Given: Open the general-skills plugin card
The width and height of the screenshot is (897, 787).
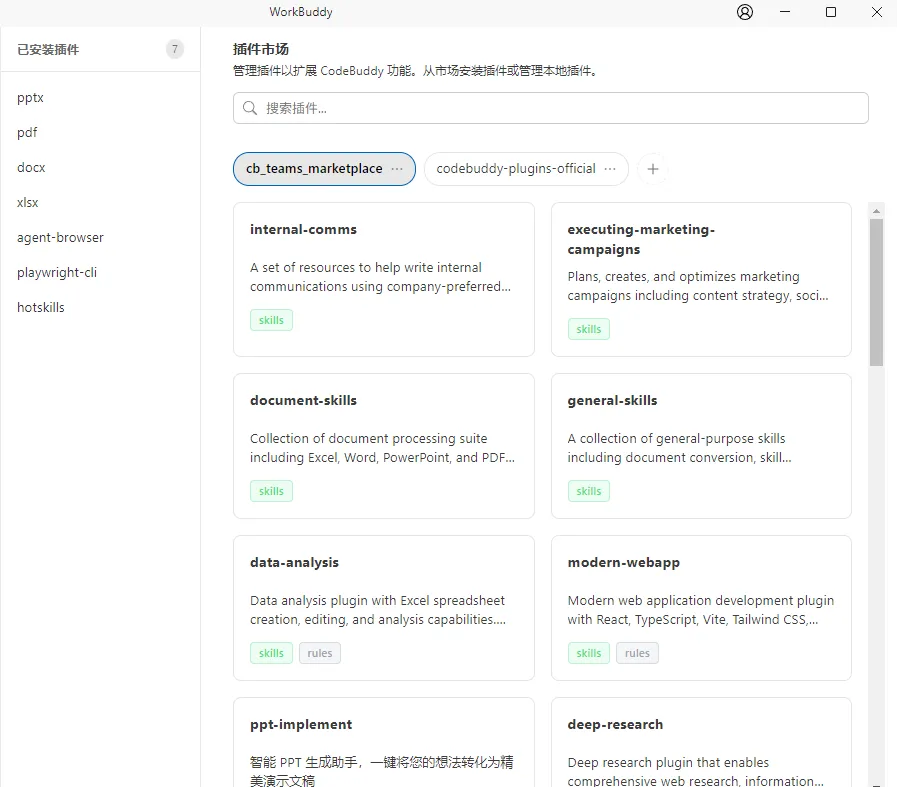Looking at the screenshot, I should click(701, 446).
